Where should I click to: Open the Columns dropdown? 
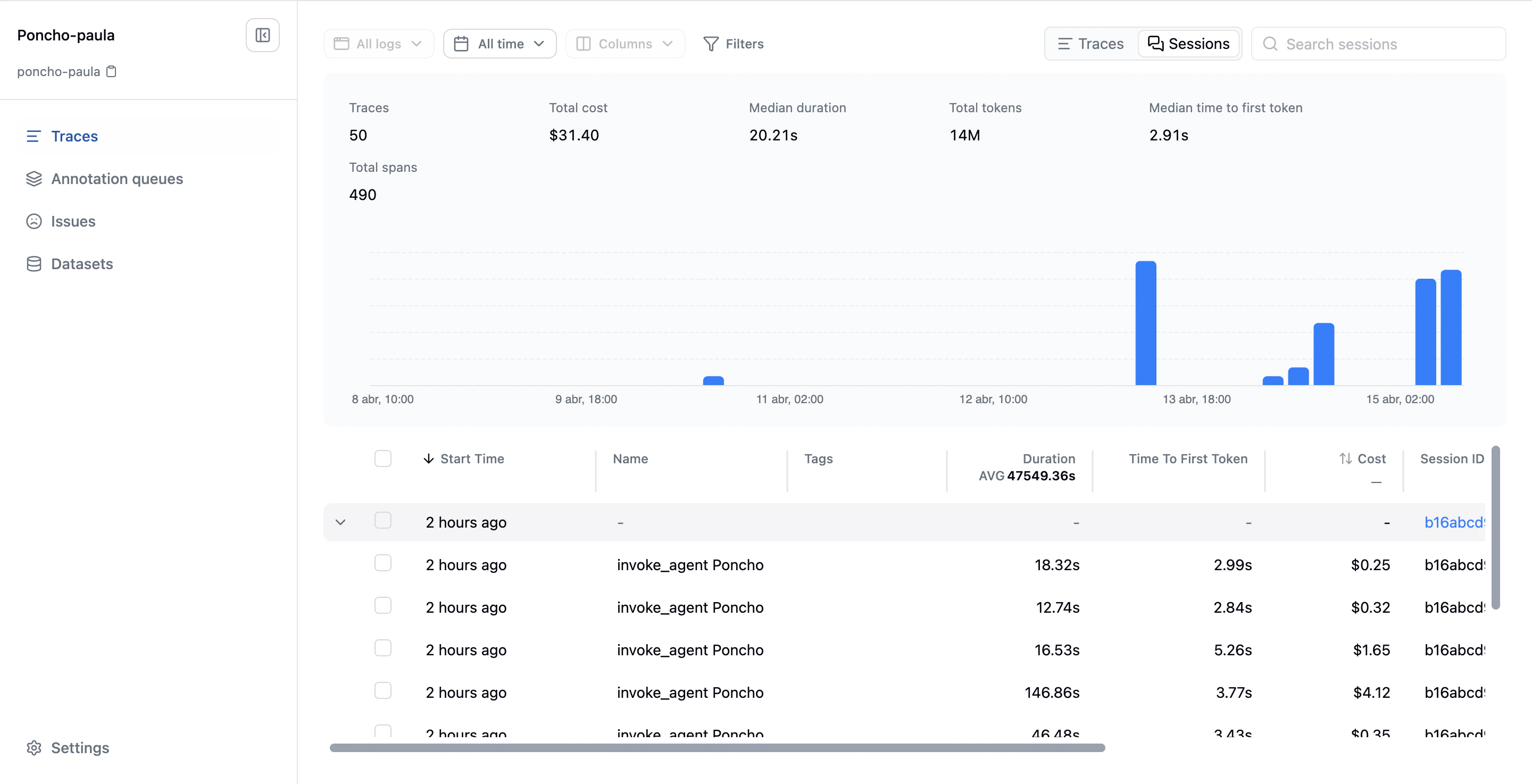coord(625,44)
